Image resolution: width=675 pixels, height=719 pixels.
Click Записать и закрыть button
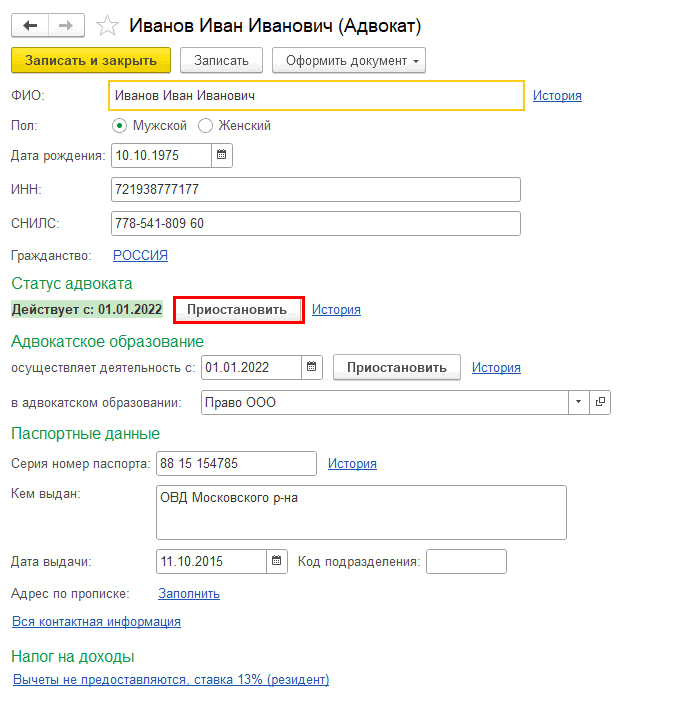[x=91, y=60]
